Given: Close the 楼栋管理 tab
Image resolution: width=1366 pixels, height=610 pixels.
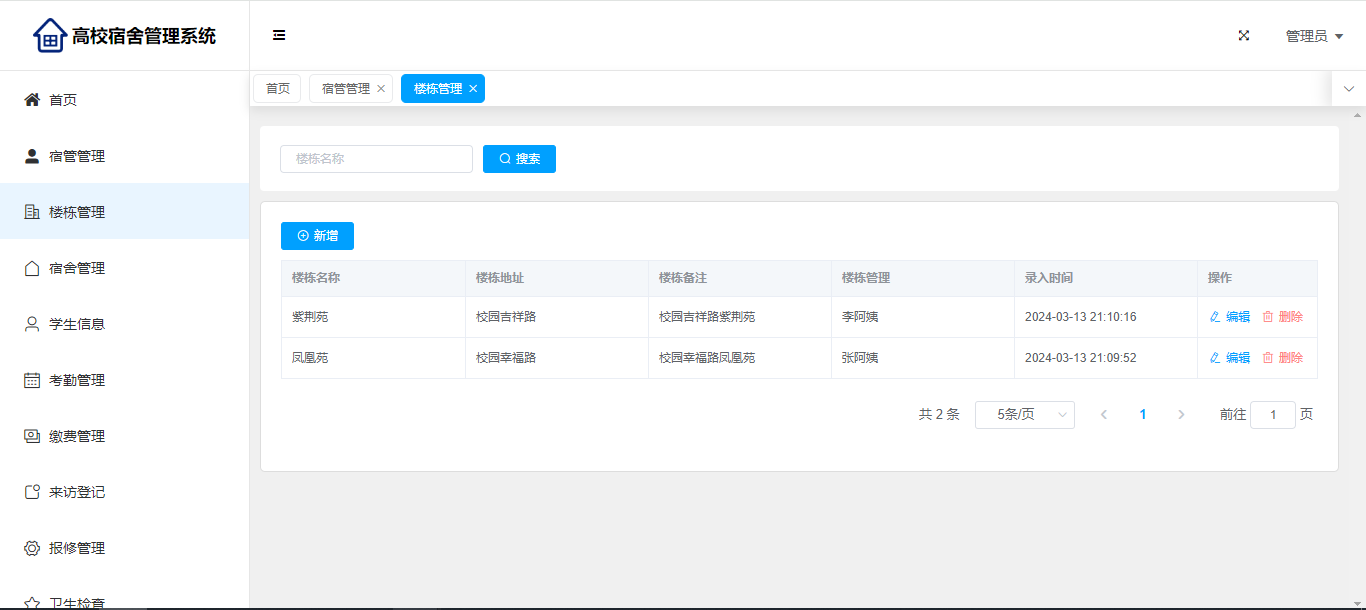Looking at the screenshot, I should point(473,89).
